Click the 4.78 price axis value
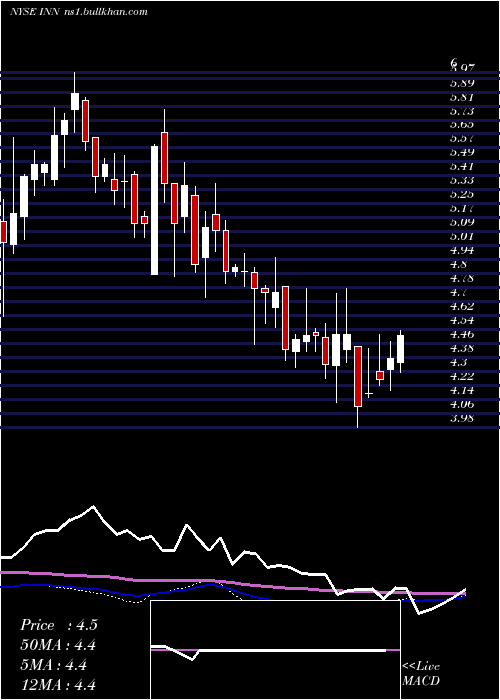 coord(462,279)
